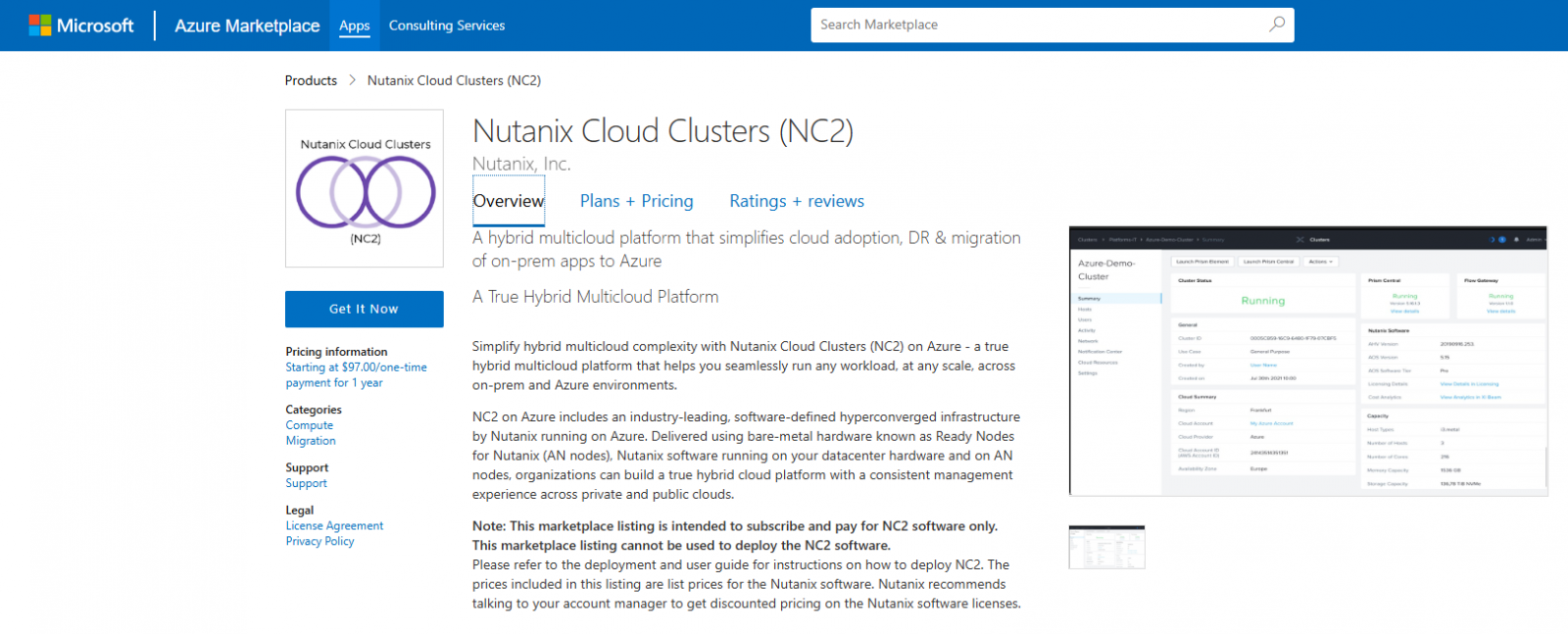Viewport: 1568px width, 634px height.
Task: Open the Plans + Pricing tab
Action: point(636,201)
